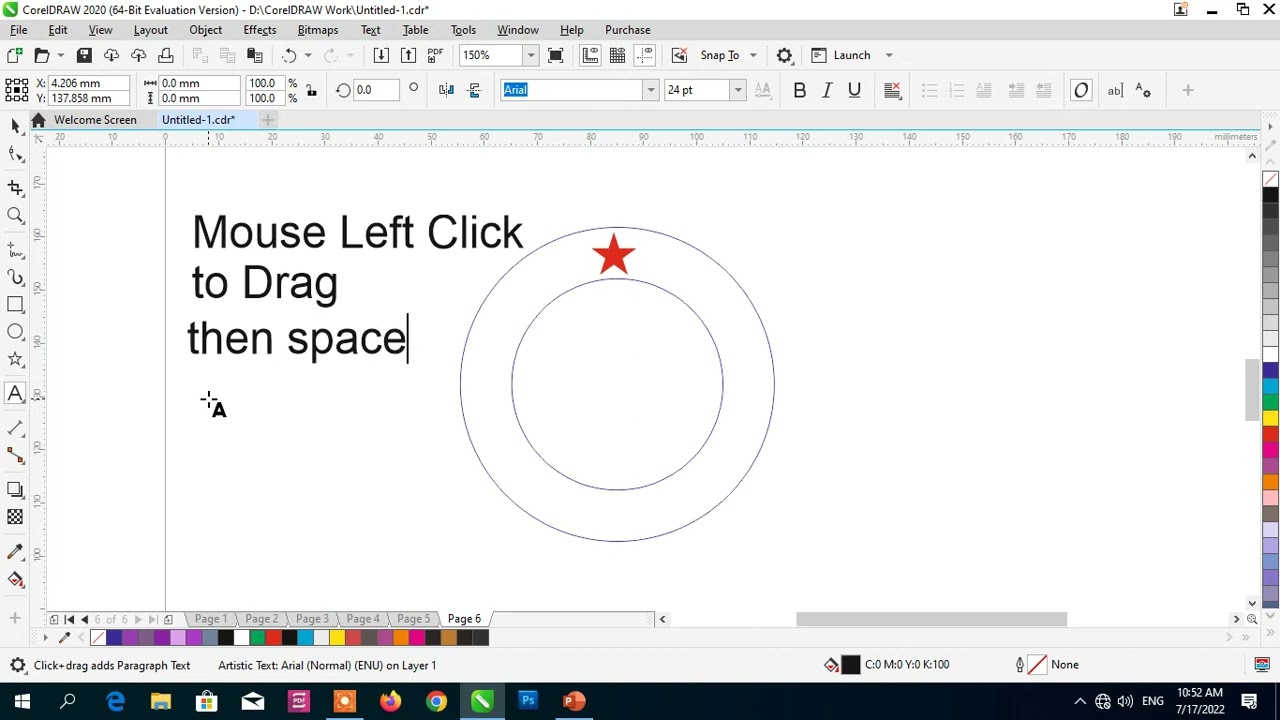Pick yellow swatch in document palette
1280x720 pixels.
point(336,637)
